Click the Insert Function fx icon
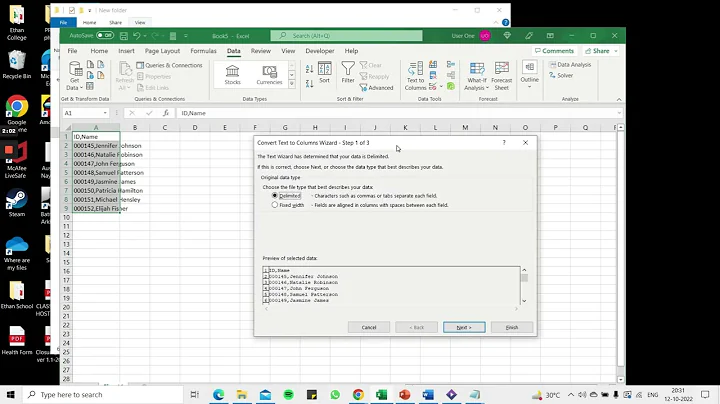Image resolution: width=720 pixels, height=404 pixels. [166, 113]
